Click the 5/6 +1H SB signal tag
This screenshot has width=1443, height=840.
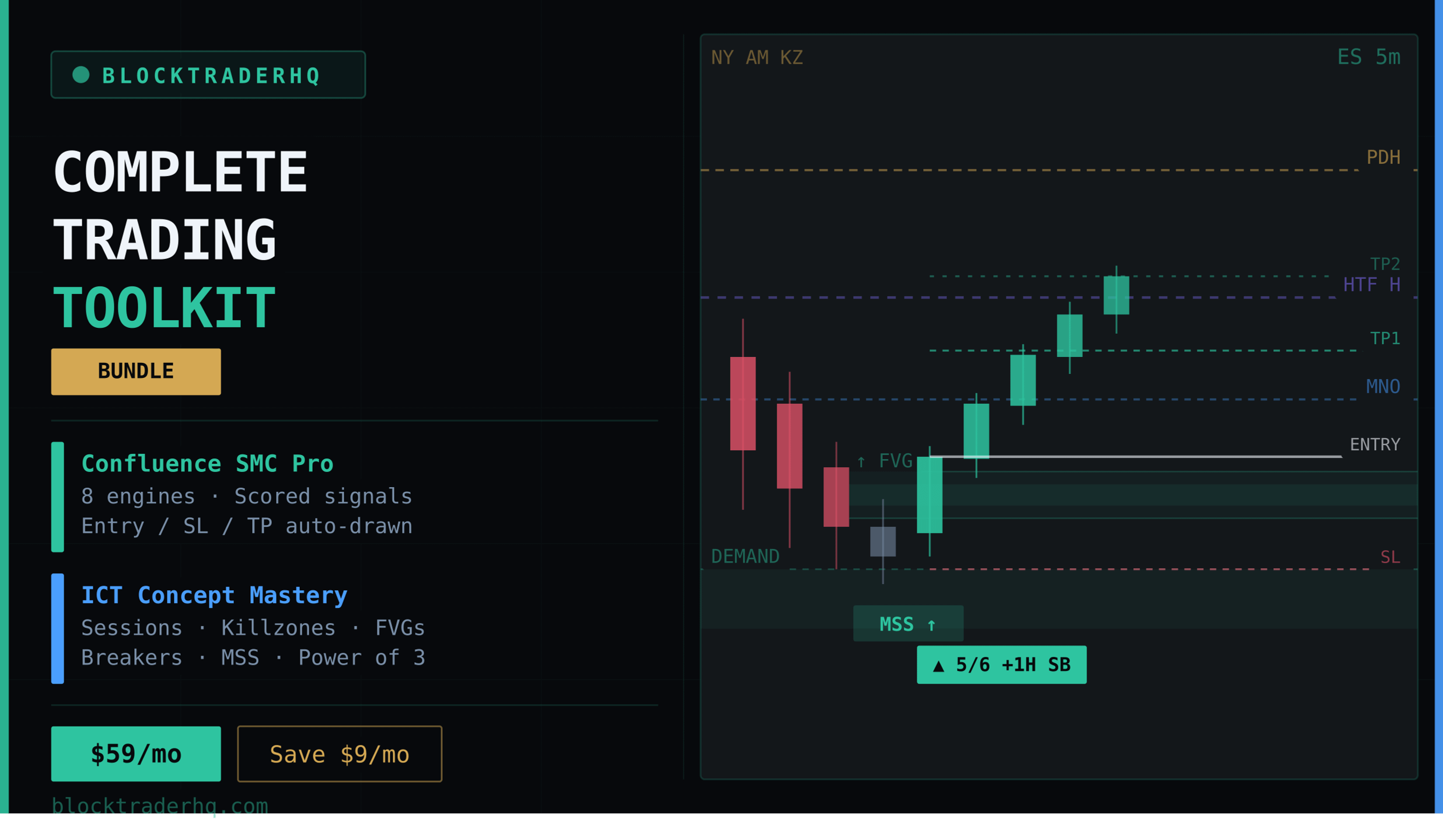1001,664
